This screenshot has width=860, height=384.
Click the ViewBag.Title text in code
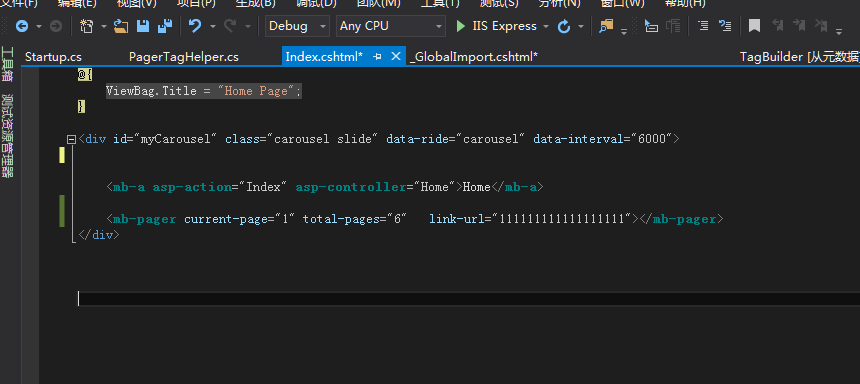pos(151,91)
